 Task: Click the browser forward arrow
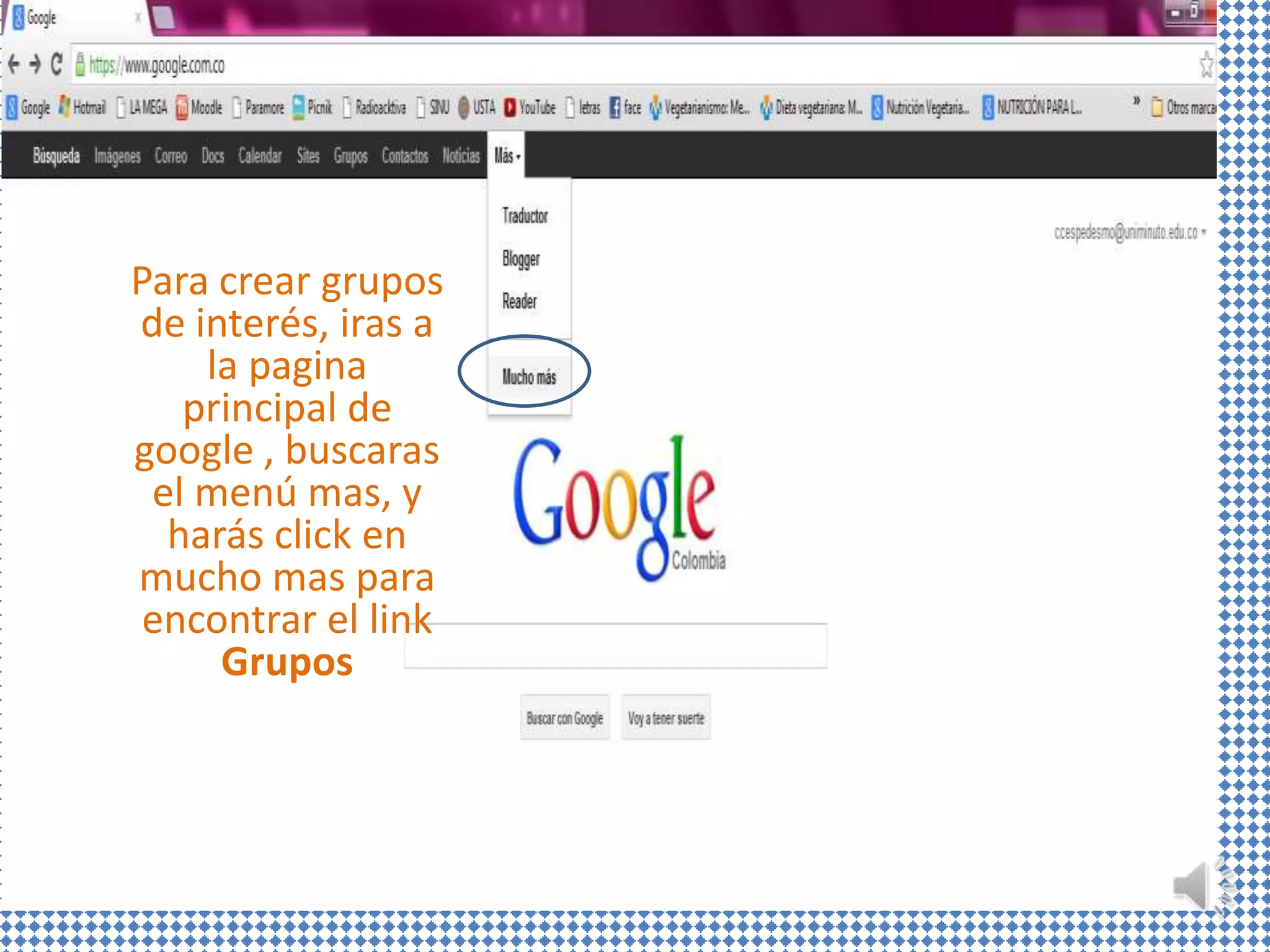pos(35,64)
